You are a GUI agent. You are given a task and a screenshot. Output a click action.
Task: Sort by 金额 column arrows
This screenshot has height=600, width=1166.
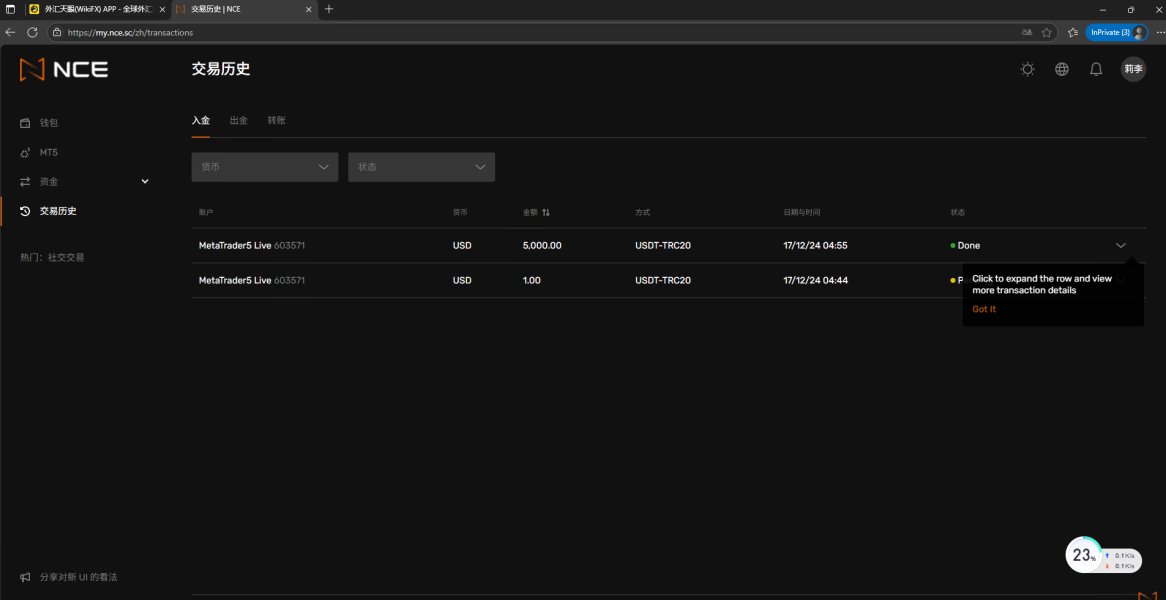coord(546,213)
